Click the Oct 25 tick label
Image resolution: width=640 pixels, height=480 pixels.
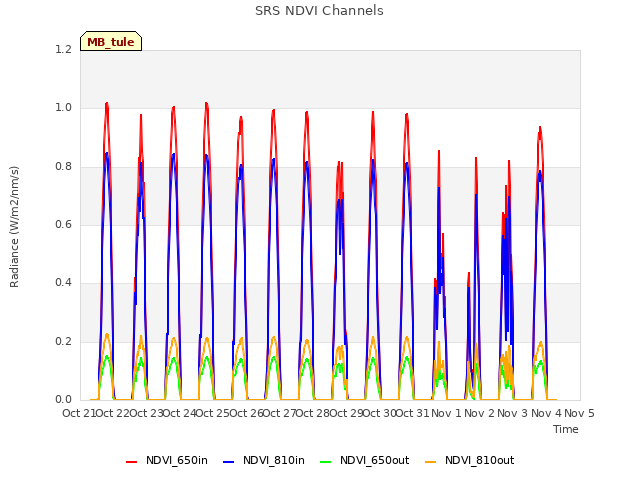[x=213, y=413]
